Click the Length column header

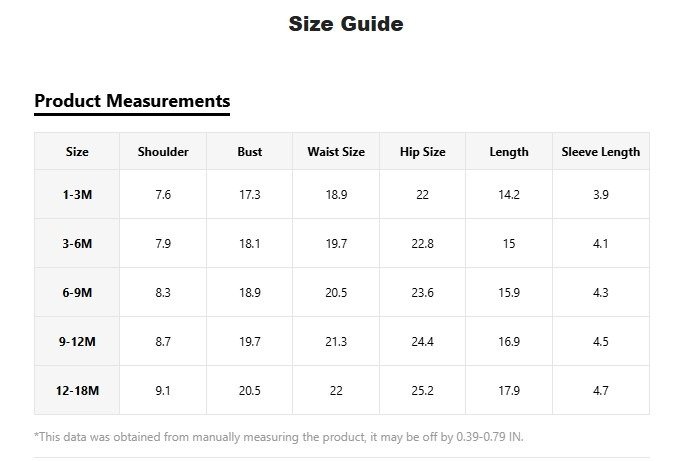(509, 152)
